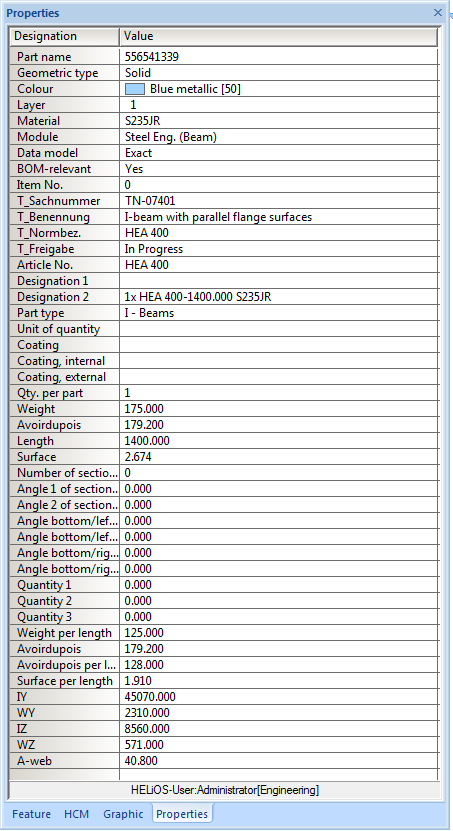This screenshot has height=831, width=453.
Task: Select the Number of sections row label
Action: (65, 473)
